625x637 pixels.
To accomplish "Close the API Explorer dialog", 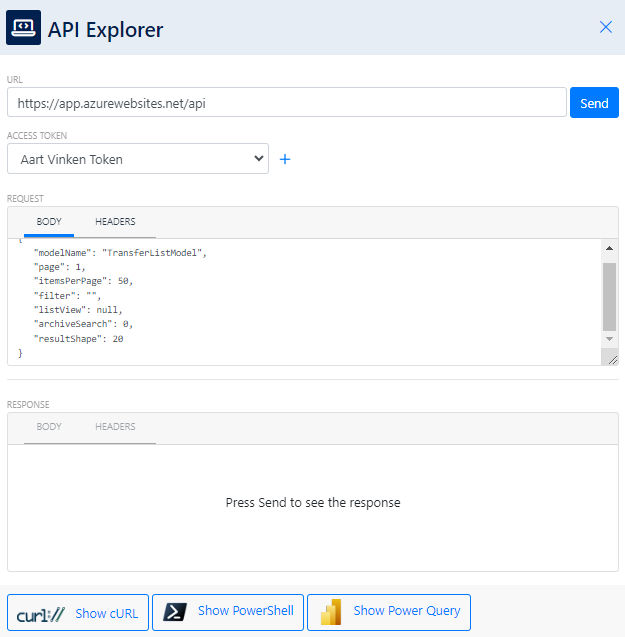I will 605,27.
